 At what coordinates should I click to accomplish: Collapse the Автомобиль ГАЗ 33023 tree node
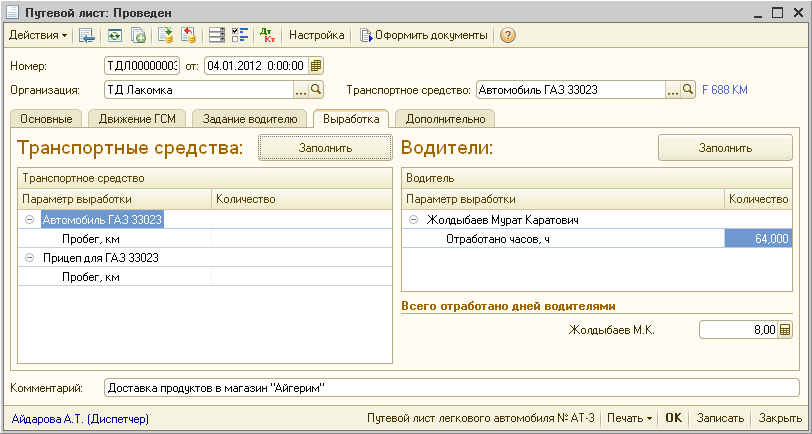30,219
